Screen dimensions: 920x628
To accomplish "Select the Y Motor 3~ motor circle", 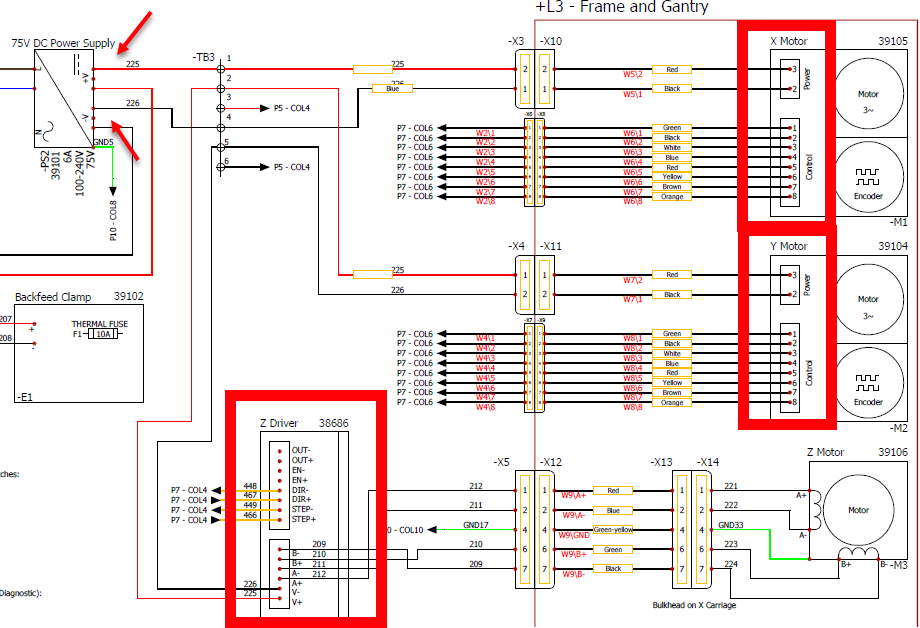I will pos(868,303).
